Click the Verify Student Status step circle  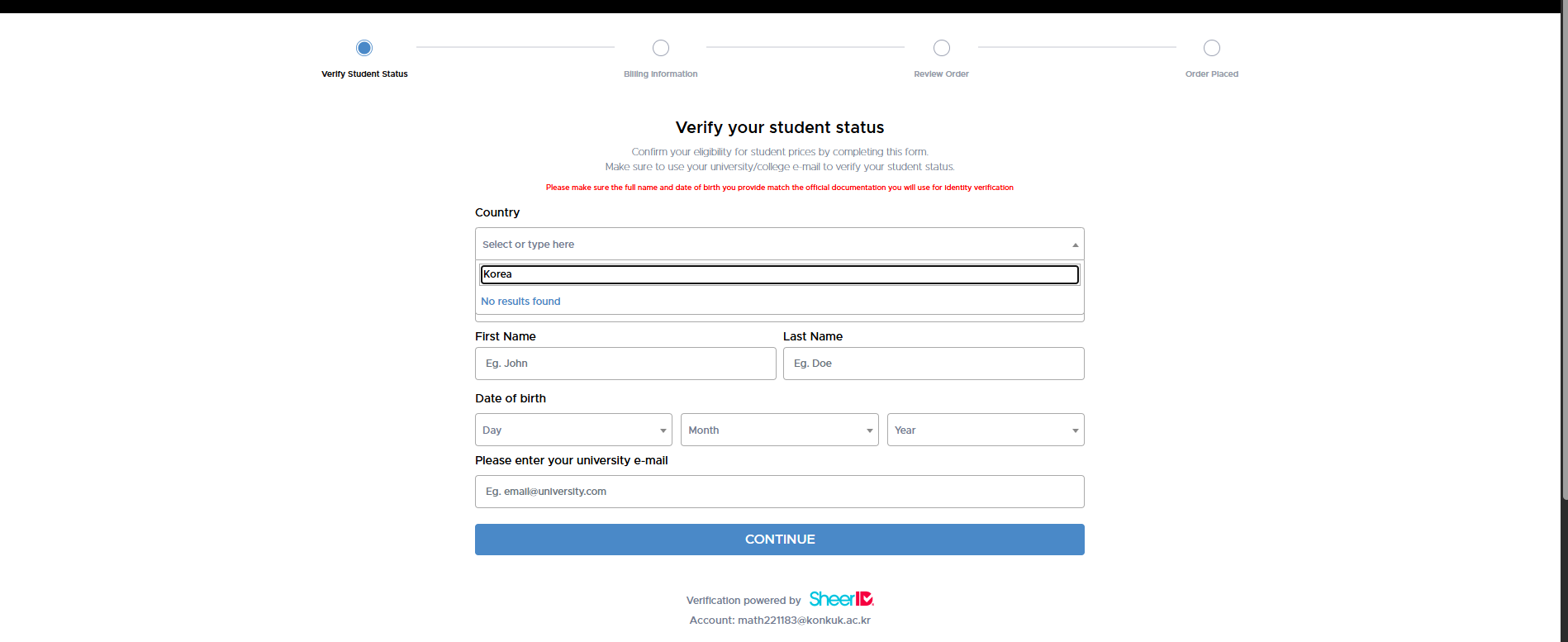click(364, 48)
